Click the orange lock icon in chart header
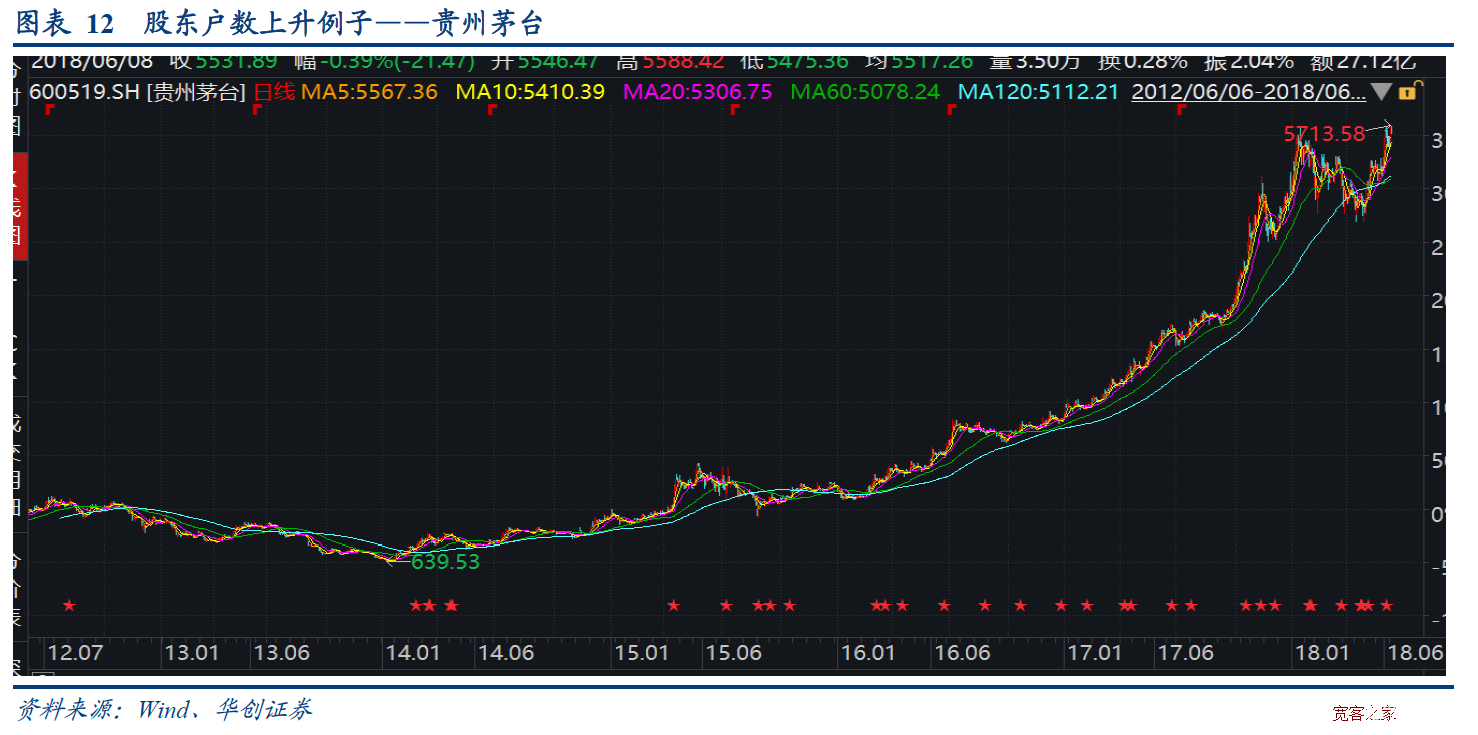 tap(1407, 92)
